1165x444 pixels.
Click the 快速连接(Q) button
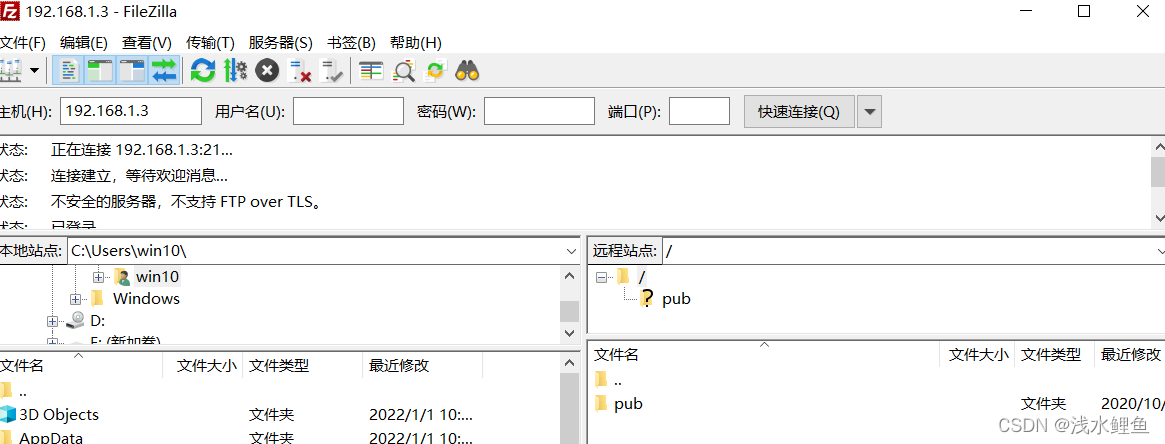(799, 111)
